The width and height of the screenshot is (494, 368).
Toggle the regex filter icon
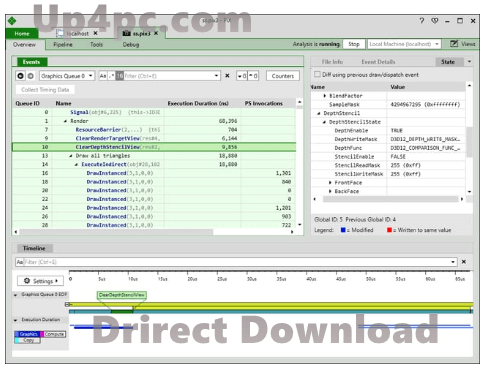[111, 76]
